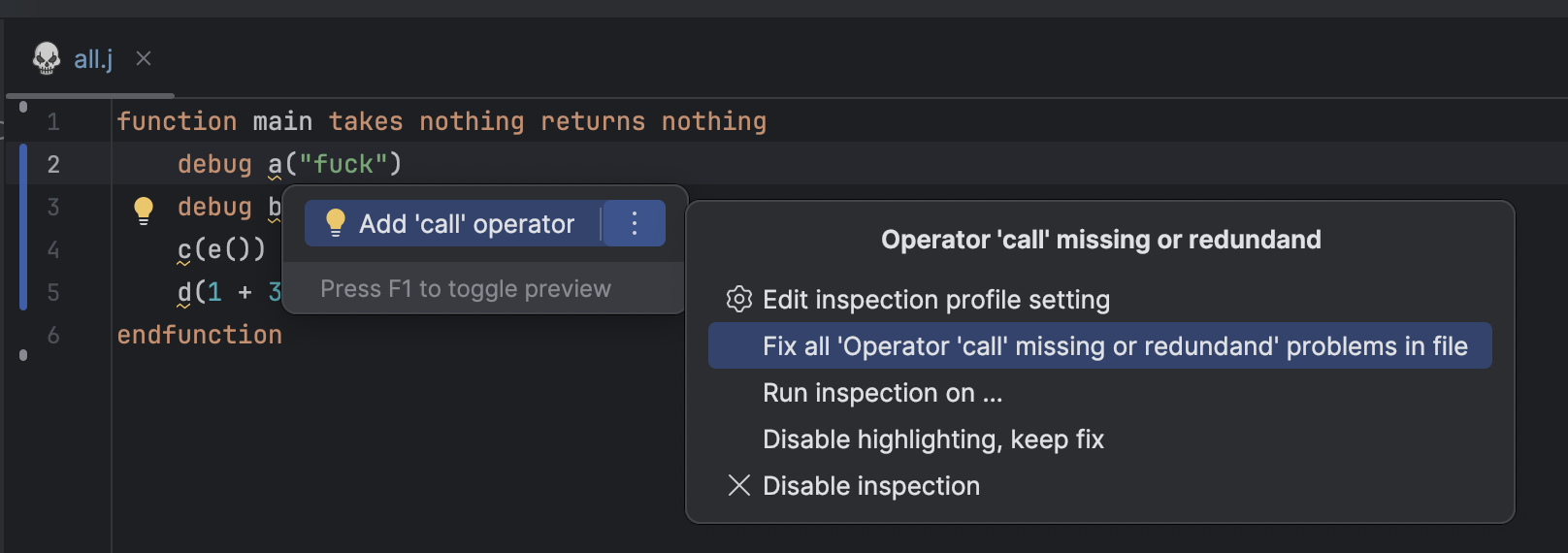
Task: Click the skull file icon on all.j tab
Action: point(46,58)
